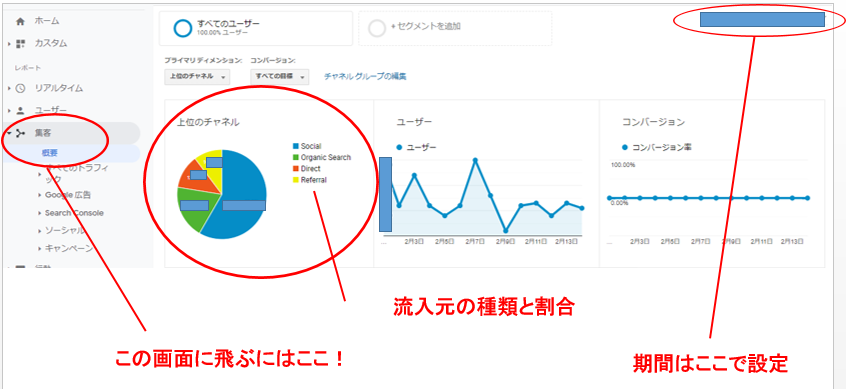Click the すべてのユーザー segment card
Viewport: 846px width, 389px height.
[x=256, y=28]
